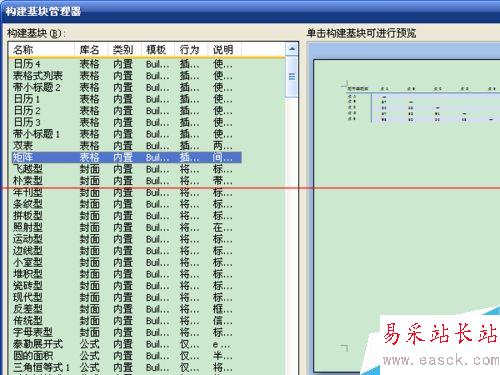Sort list by the 库名 column header

[91, 50]
